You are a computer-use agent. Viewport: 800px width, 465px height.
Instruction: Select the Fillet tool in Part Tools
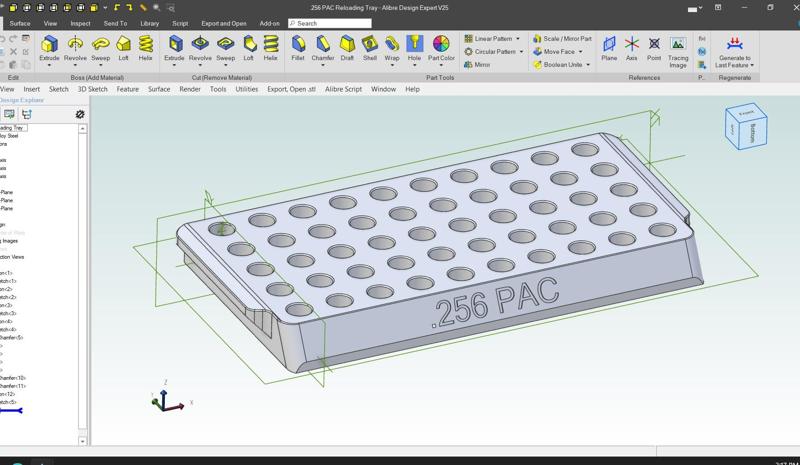tap(298, 48)
